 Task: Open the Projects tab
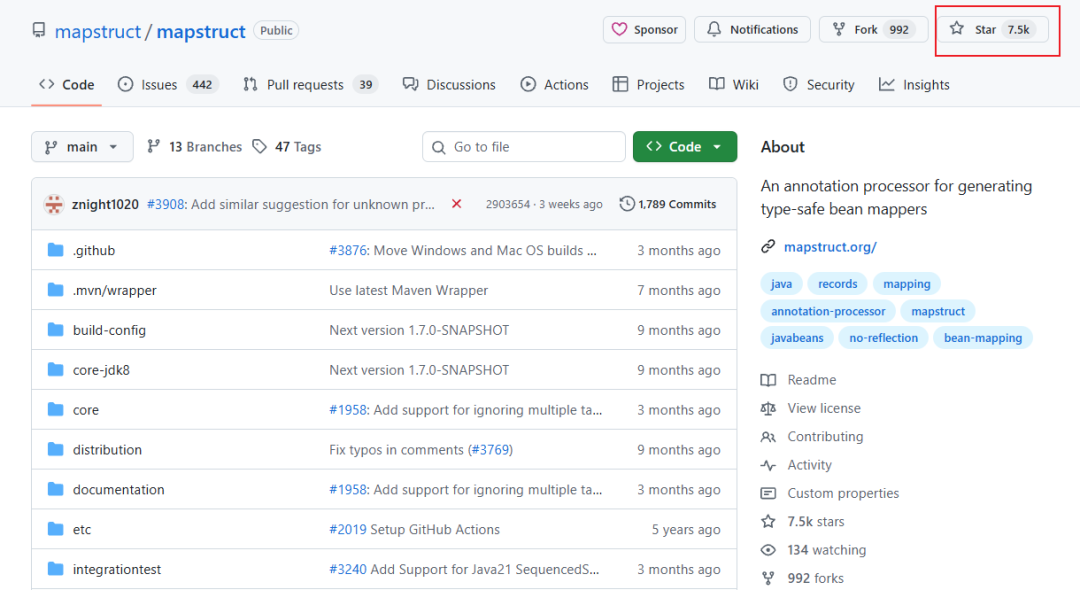[x=648, y=85]
